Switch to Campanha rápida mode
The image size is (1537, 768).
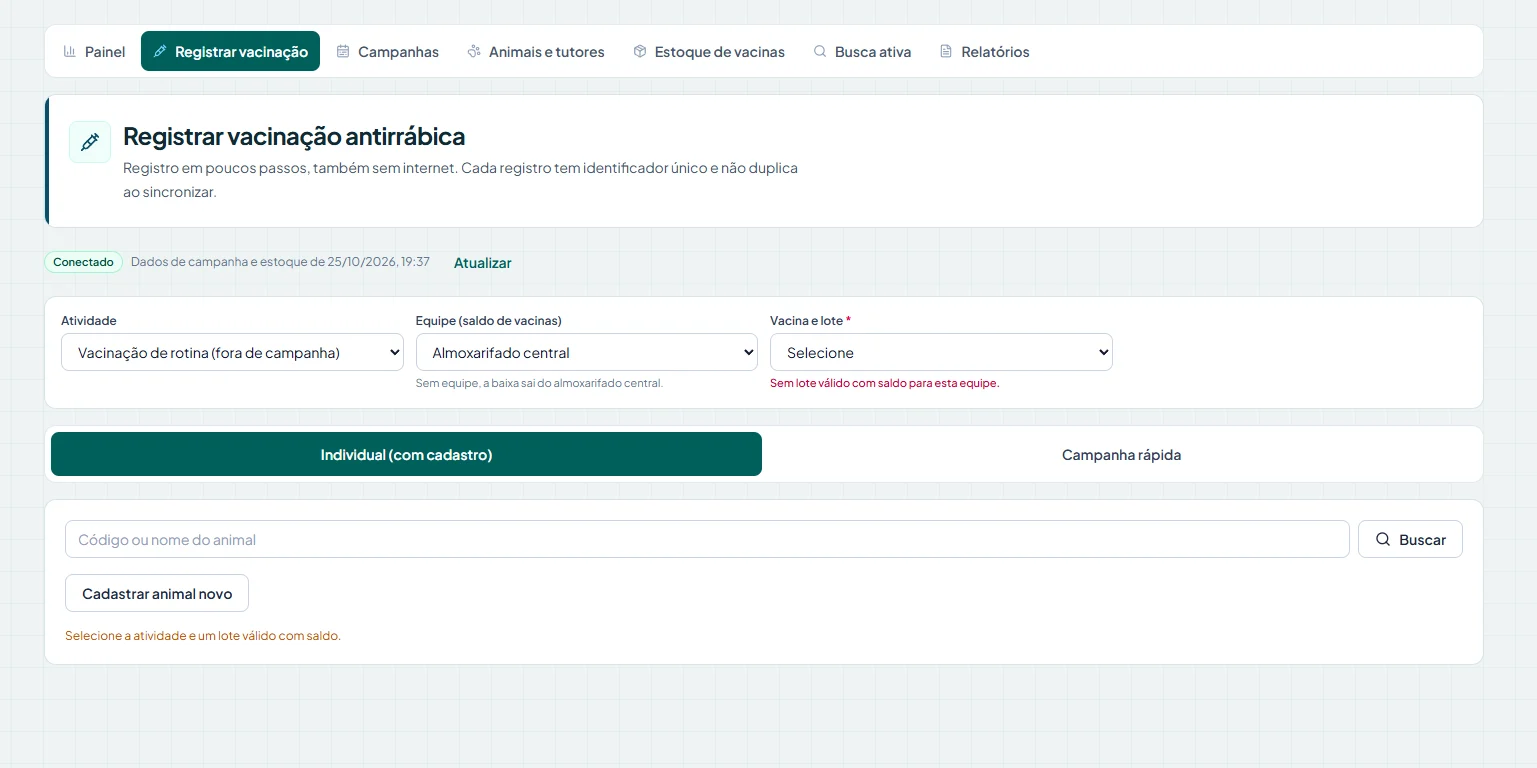[x=1121, y=454]
